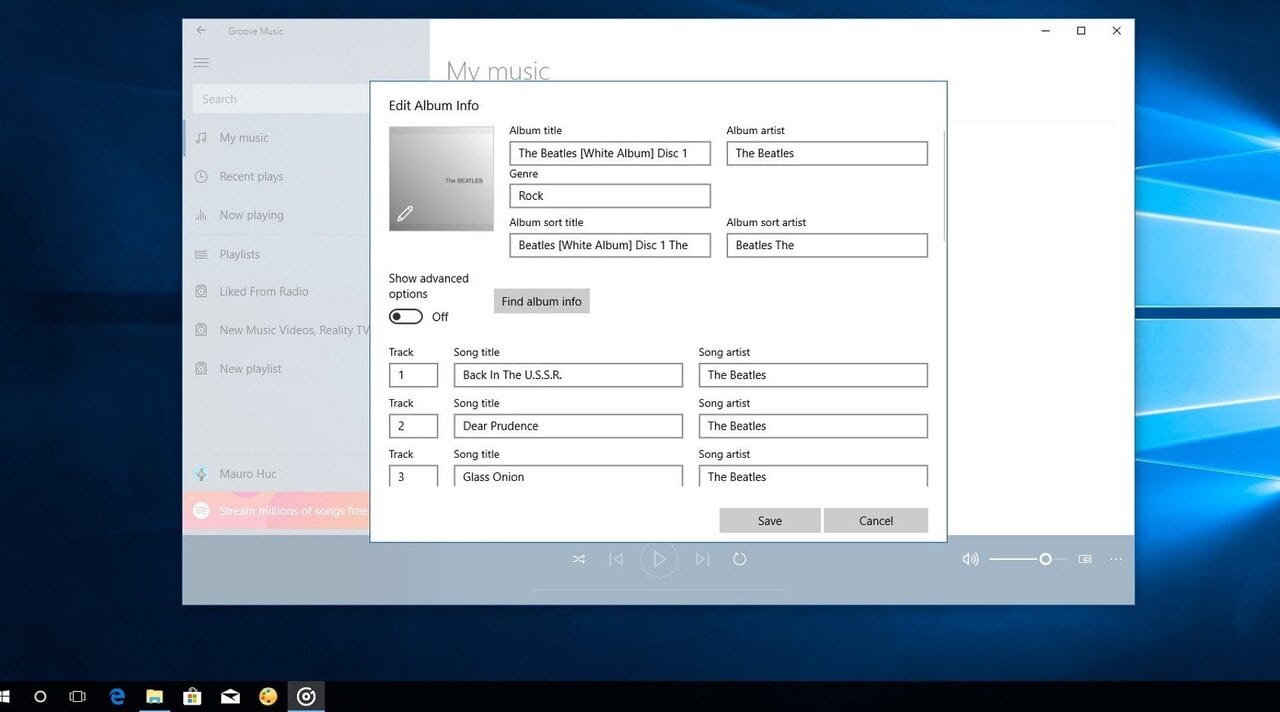Click the pencil icon on album art

click(x=405, y=213)
